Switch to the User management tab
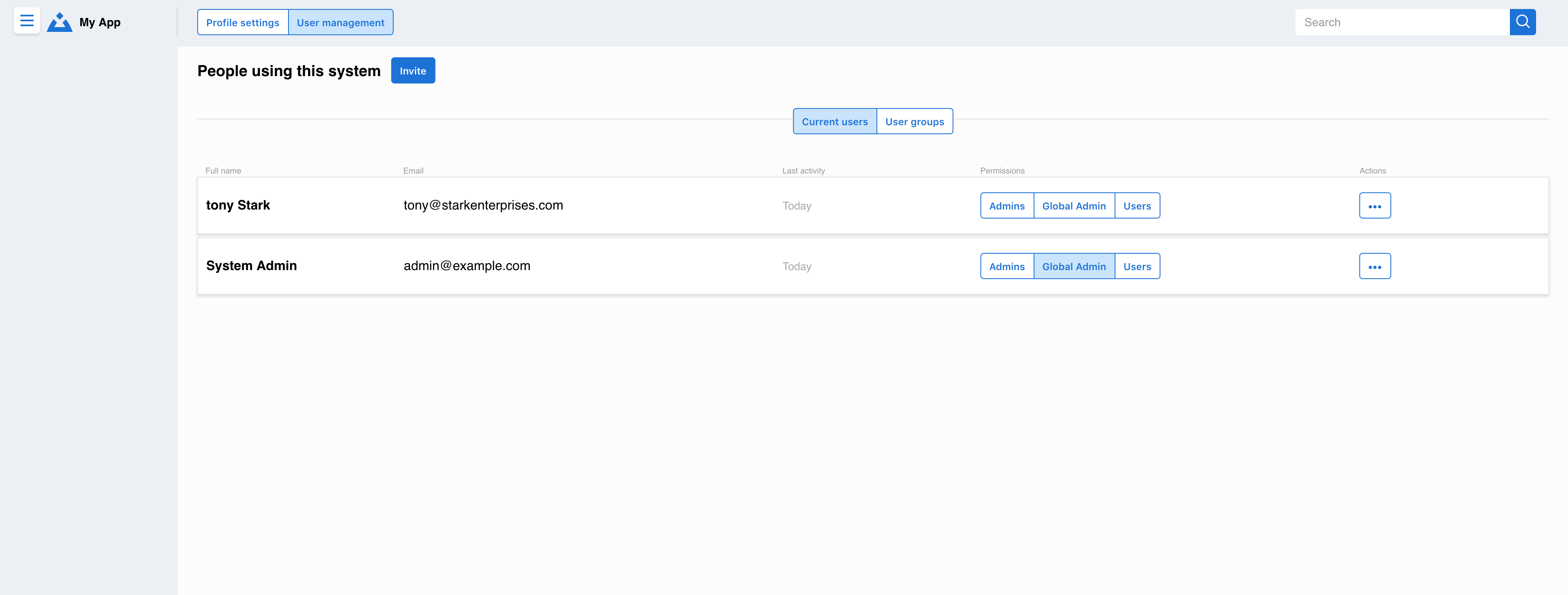 340,22
